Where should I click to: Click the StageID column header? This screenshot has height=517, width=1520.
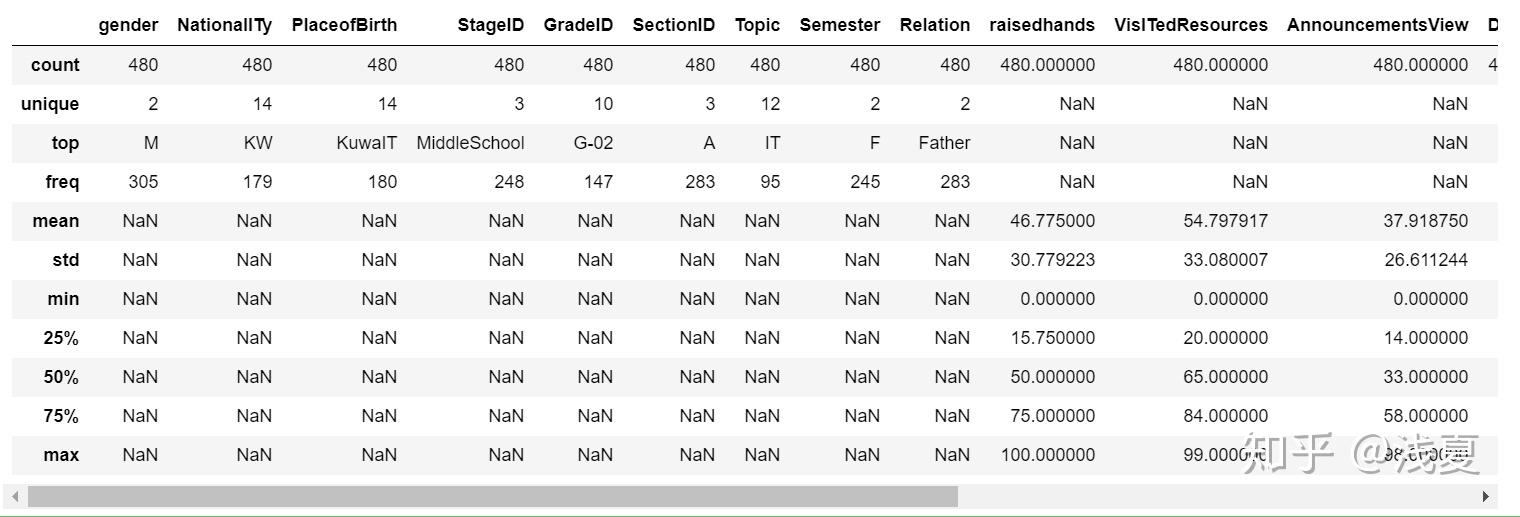(490, 25)
